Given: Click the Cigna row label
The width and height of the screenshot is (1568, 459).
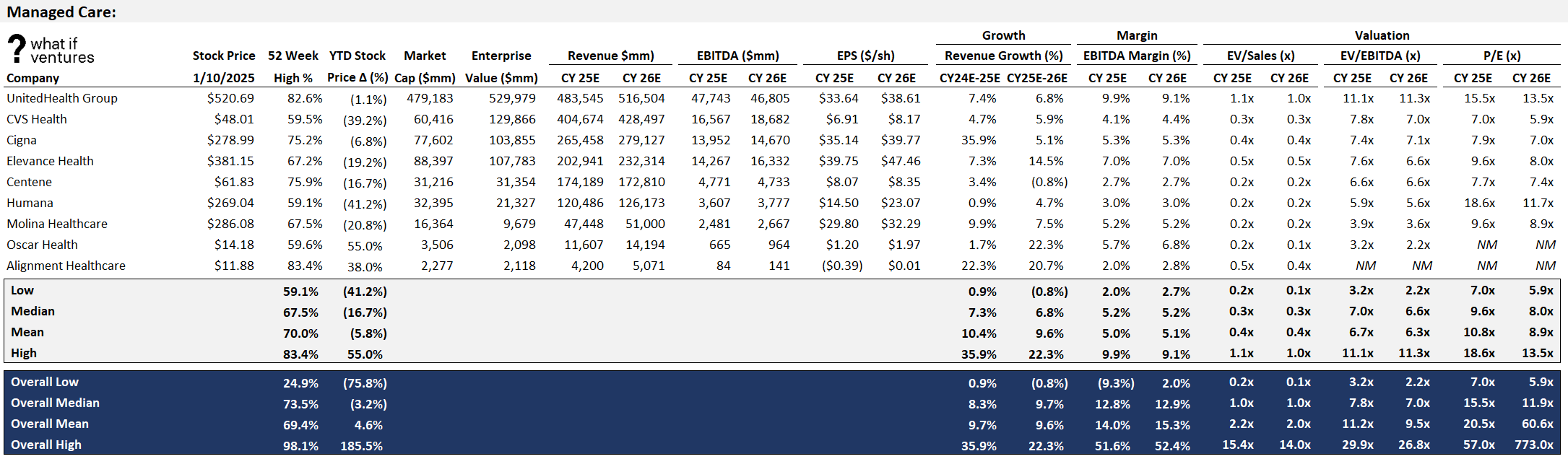Looking at the screenshot, I should tap(22, 140).
